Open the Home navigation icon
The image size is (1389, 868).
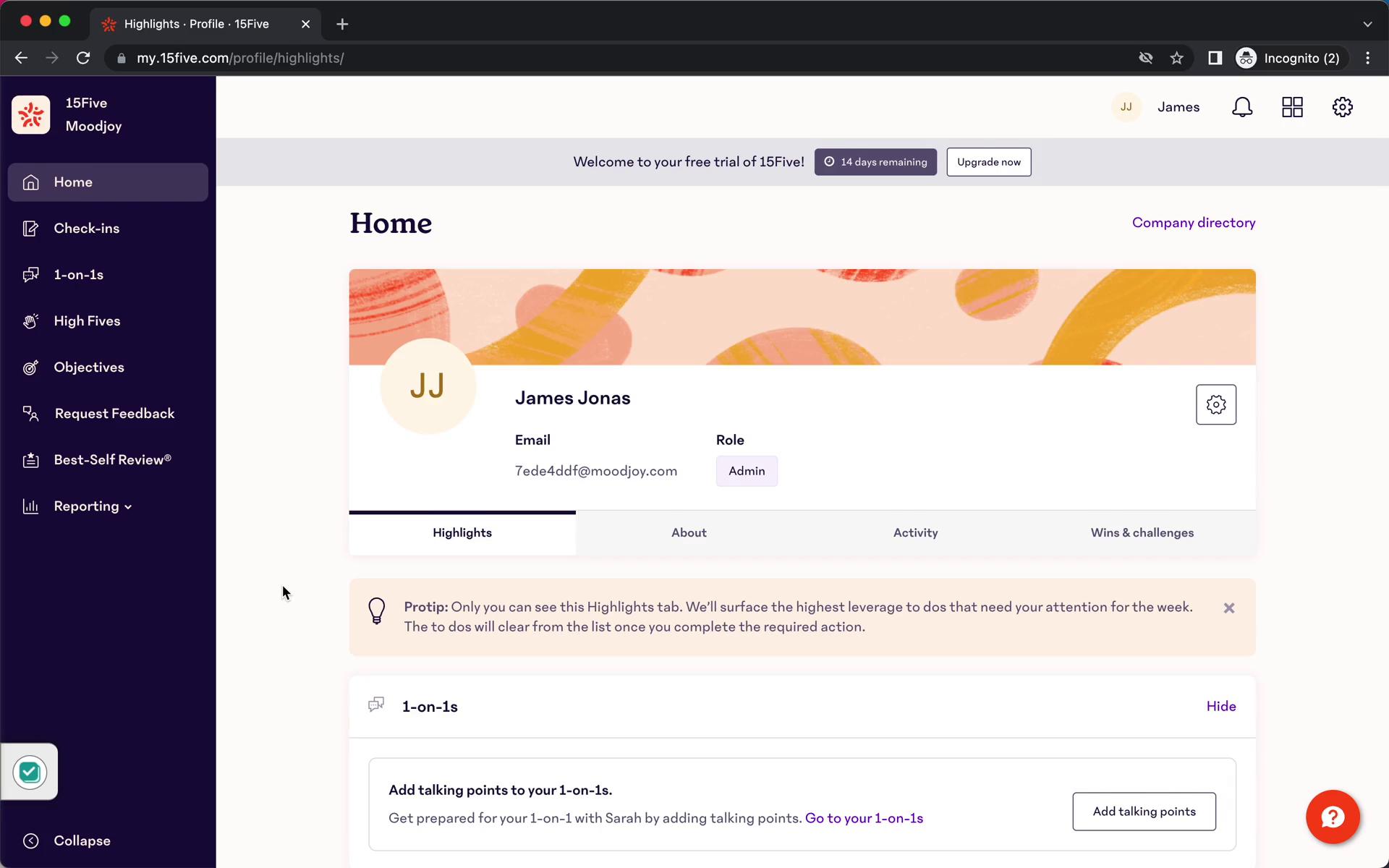click(x=30, y=182)
